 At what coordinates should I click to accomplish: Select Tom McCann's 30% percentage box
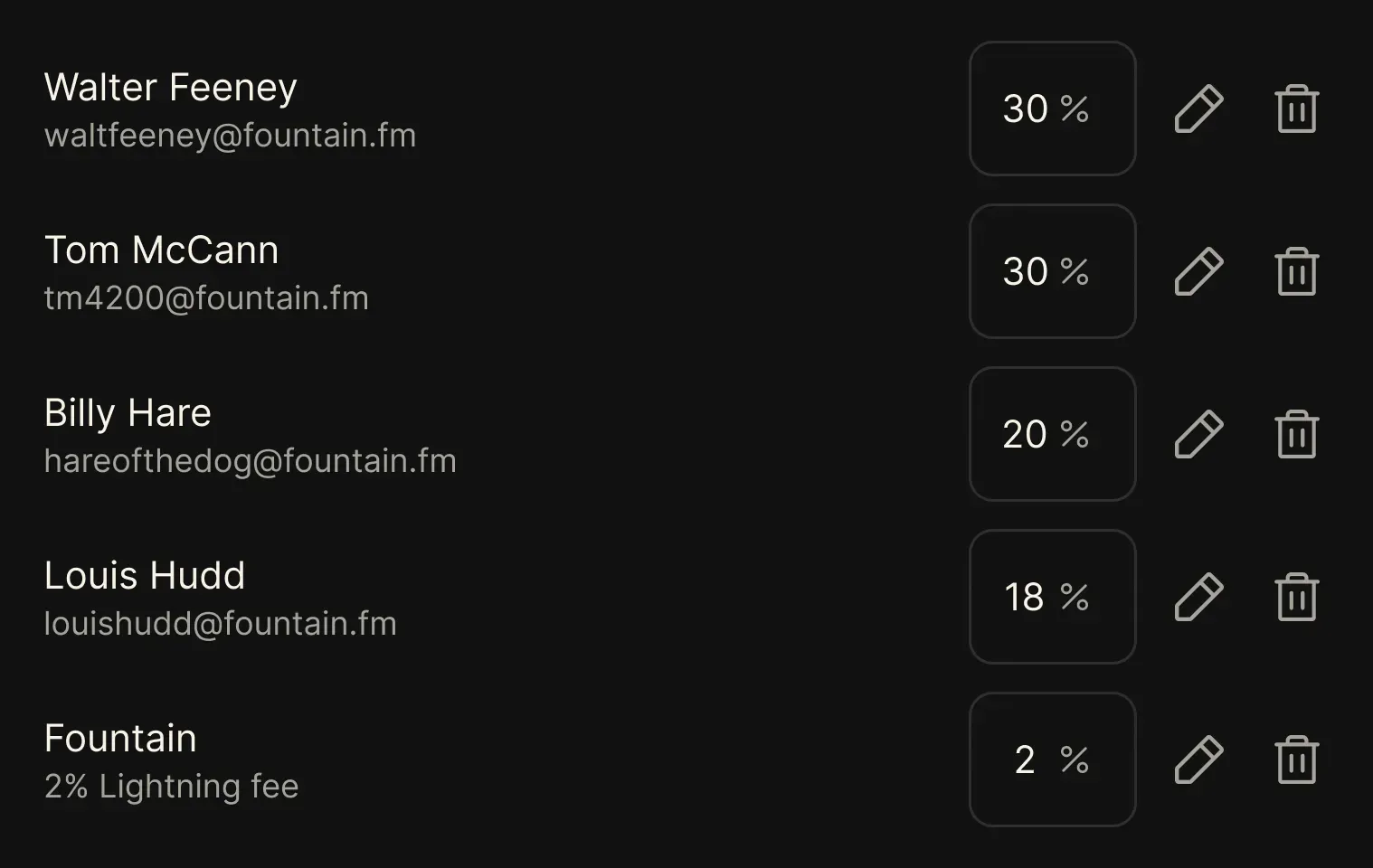pyautogui.click(x=1052, y=271)
